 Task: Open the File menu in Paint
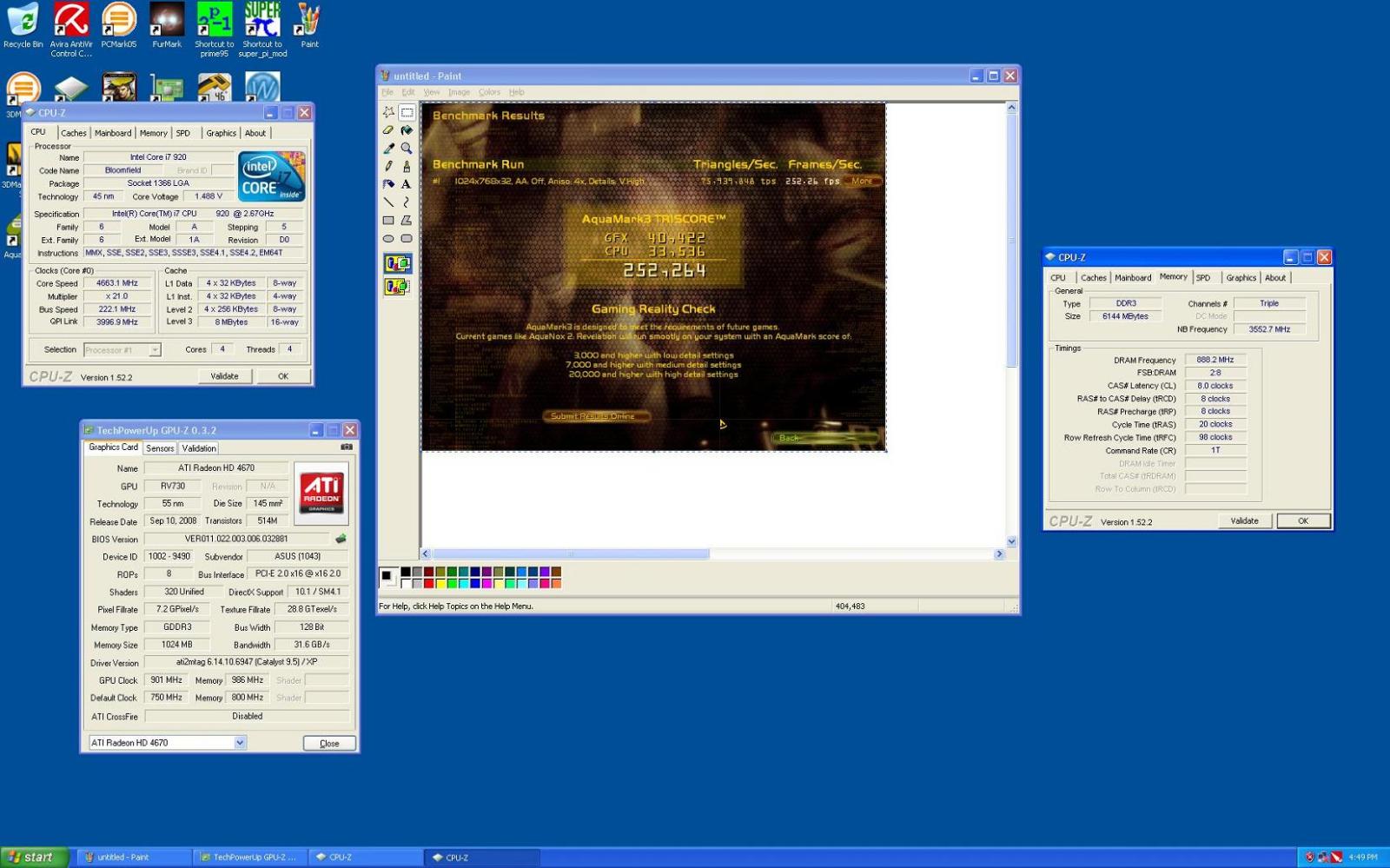click(387, 92)
